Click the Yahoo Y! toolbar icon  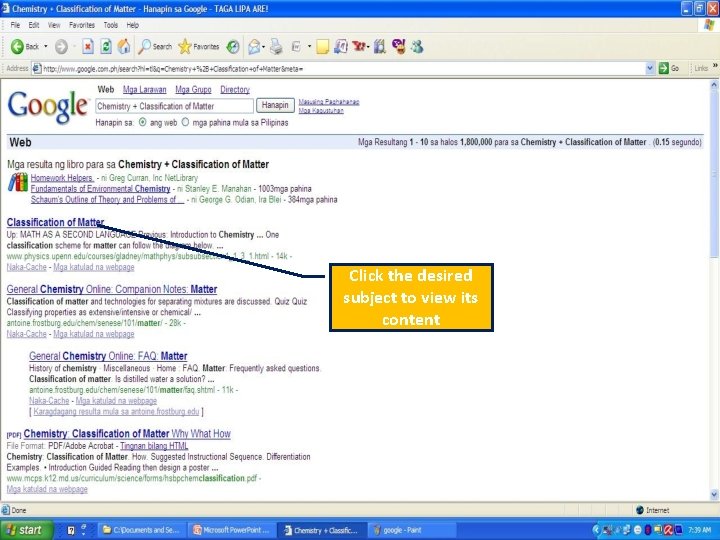tap(360, 46)
